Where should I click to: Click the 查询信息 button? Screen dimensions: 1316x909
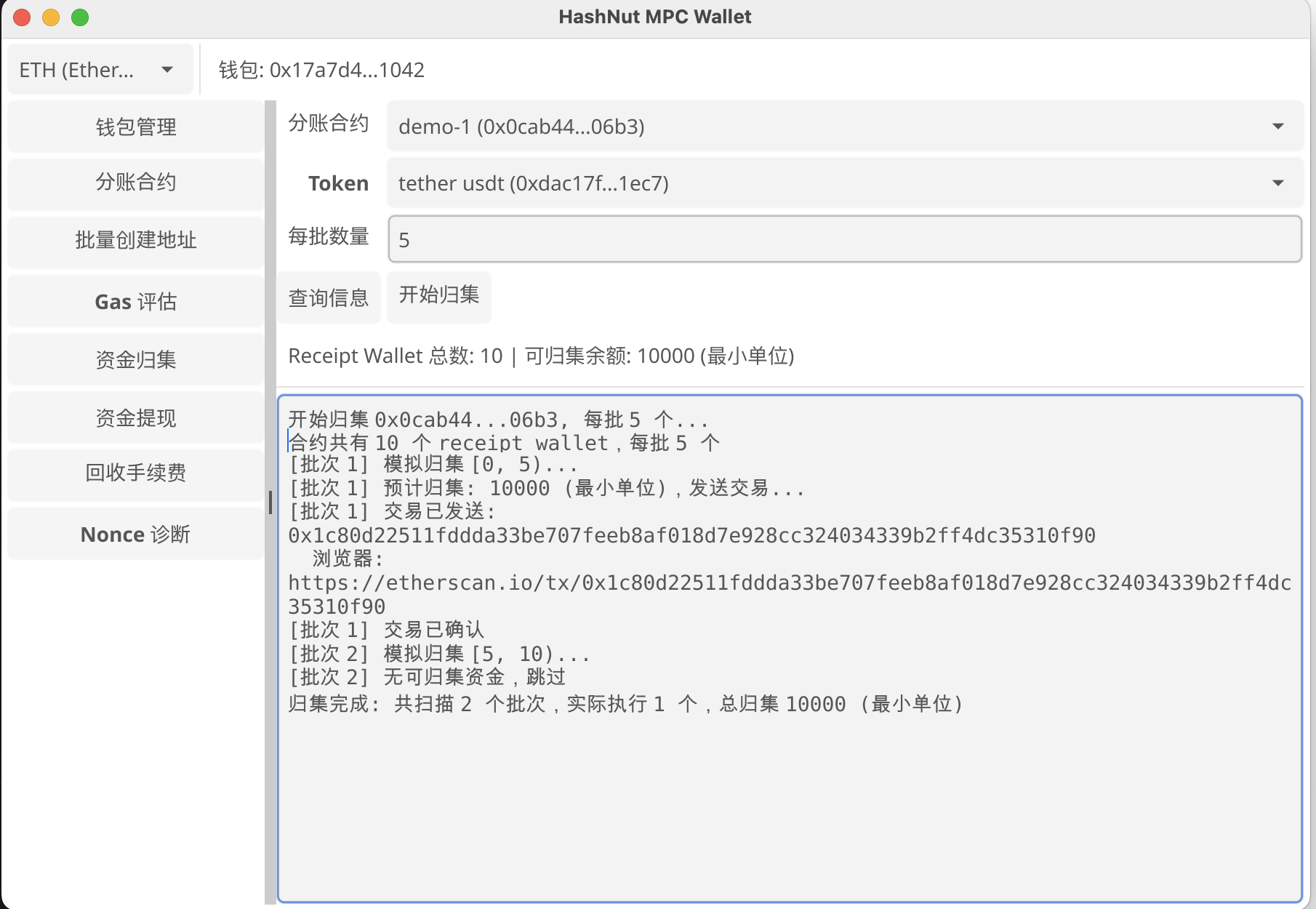click(329, 297)
